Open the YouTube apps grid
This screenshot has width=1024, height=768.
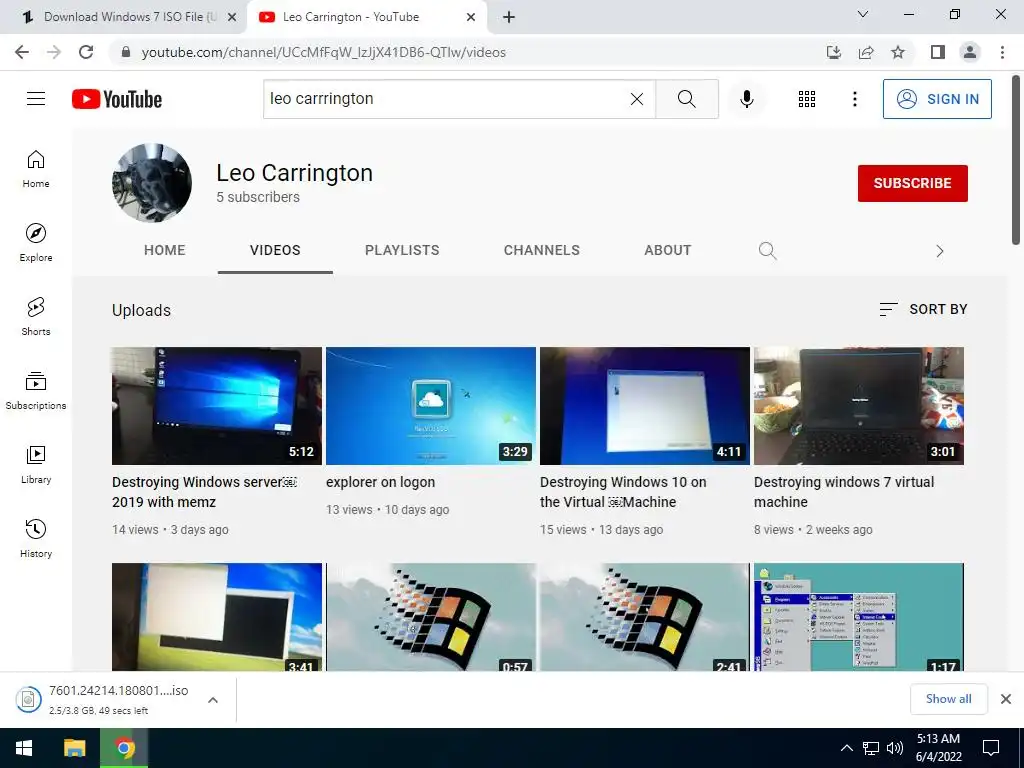807,99
